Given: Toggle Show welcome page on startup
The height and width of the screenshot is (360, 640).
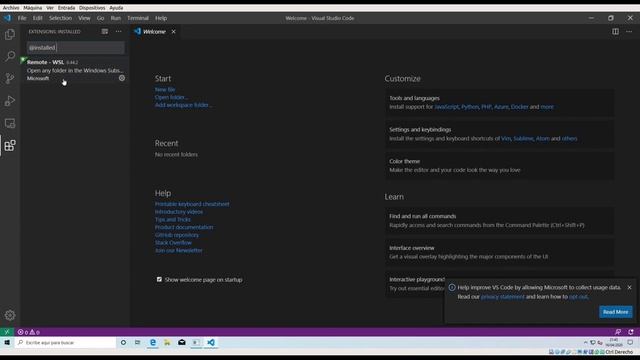Looking at the screenshot, I should tap(159, 280).
